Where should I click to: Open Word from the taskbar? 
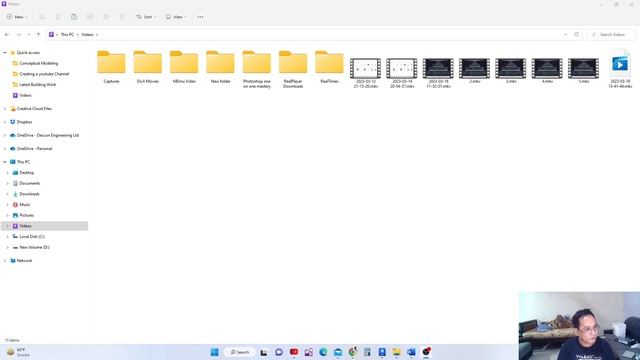point(411,352)
